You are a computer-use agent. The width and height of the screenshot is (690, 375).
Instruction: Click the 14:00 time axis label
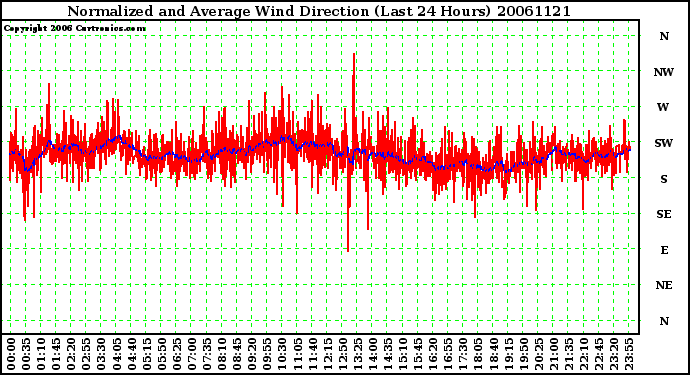click(x=373, y=354)
